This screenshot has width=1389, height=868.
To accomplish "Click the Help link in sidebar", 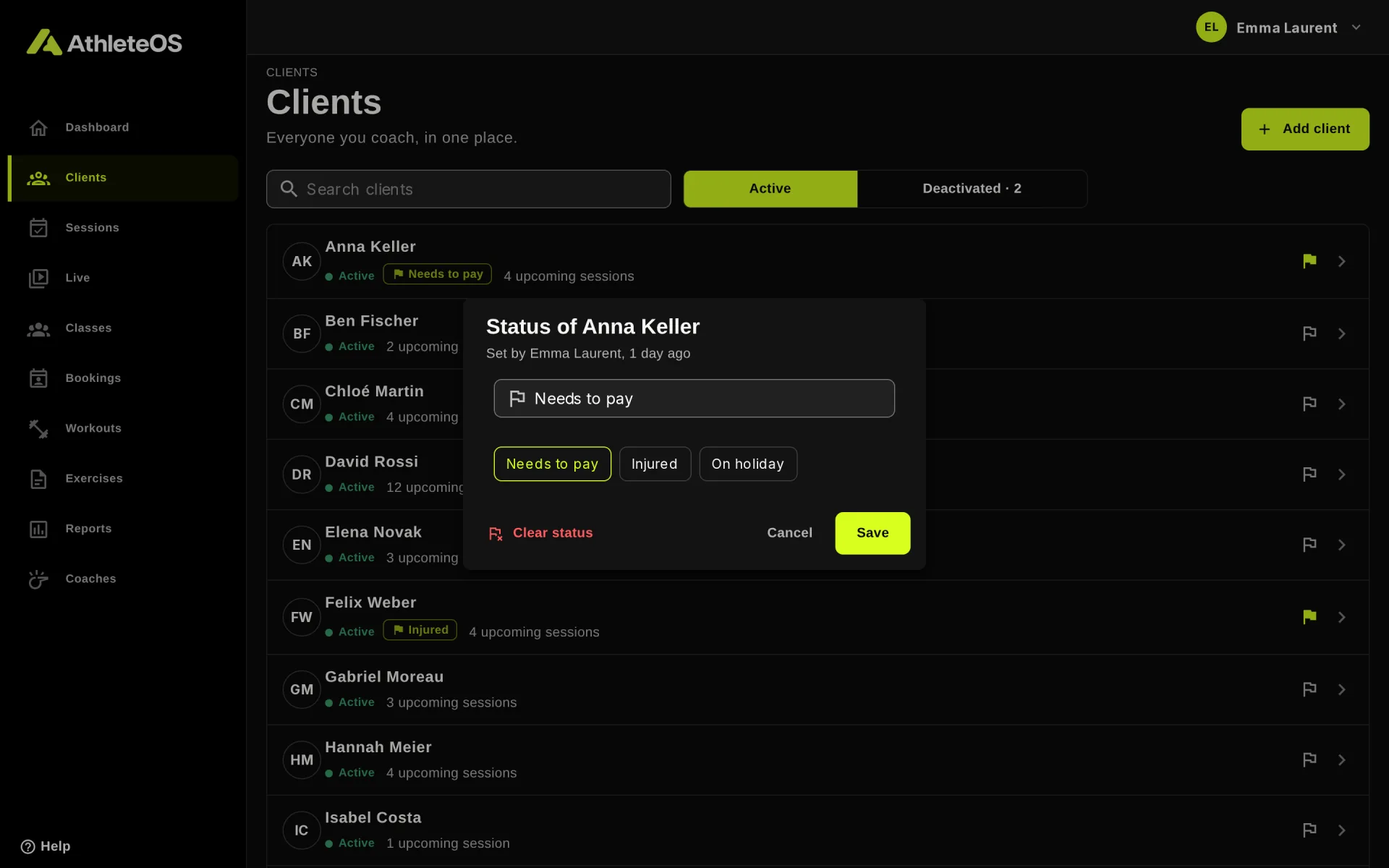I will pyautogui.click(x=46, y=846).
